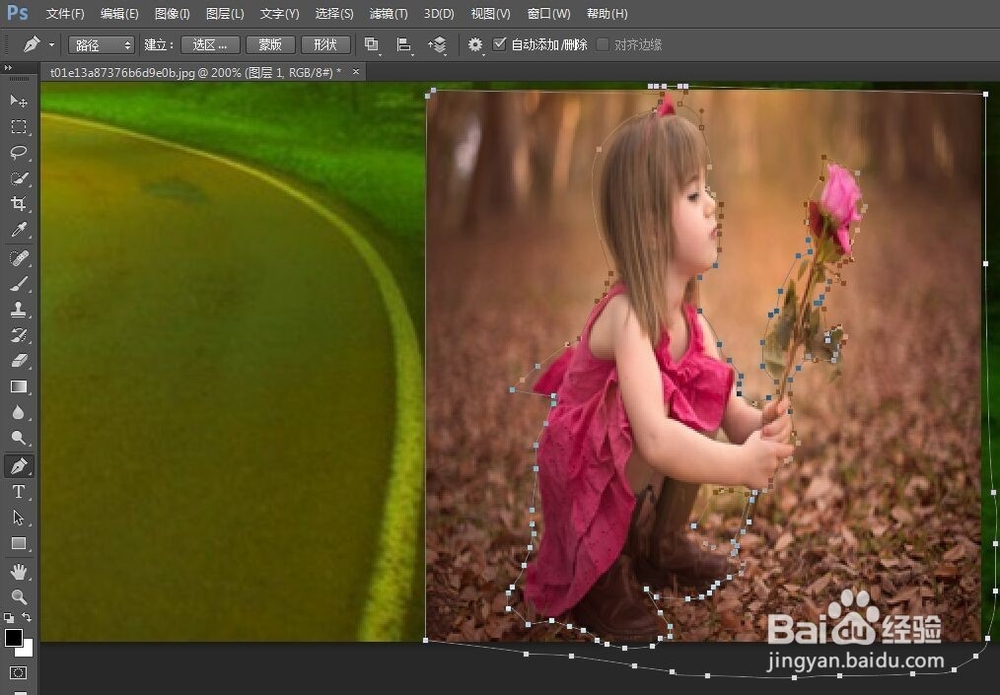Open the 滤镜(T) menu

click(388, 13)
